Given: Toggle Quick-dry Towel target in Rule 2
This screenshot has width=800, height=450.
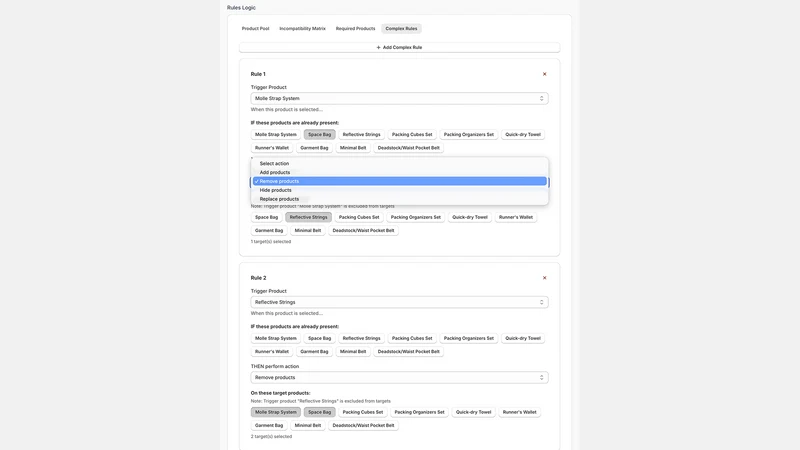Looking at the screenshot, I should point(473,412).
